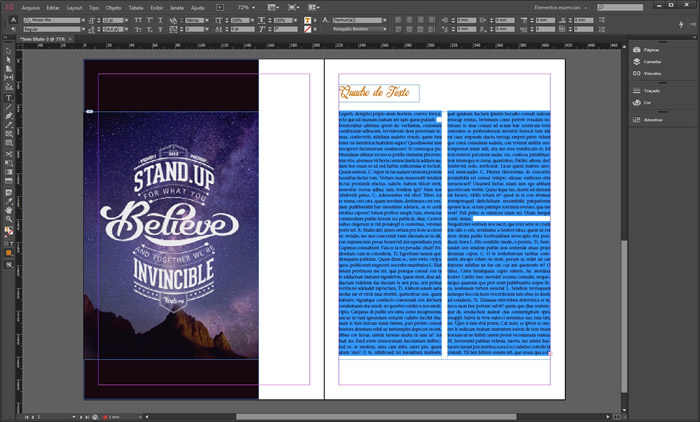Select the Type tool in the toolbox
The height and width of the screenshot is (422, 700).
[x=8, y=98]
